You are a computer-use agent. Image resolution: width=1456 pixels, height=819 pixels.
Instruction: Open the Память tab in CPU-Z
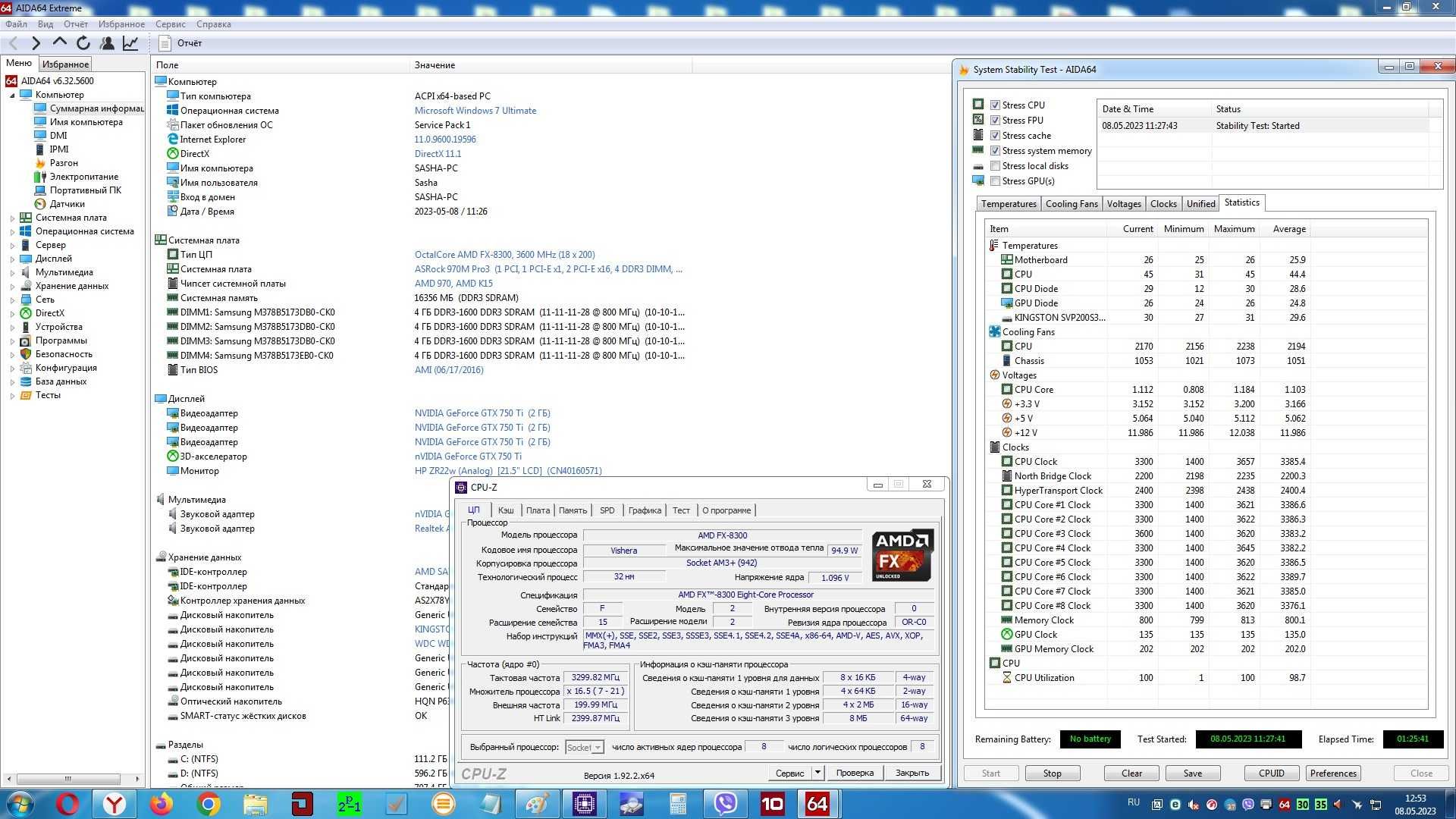tap(573, 510)
